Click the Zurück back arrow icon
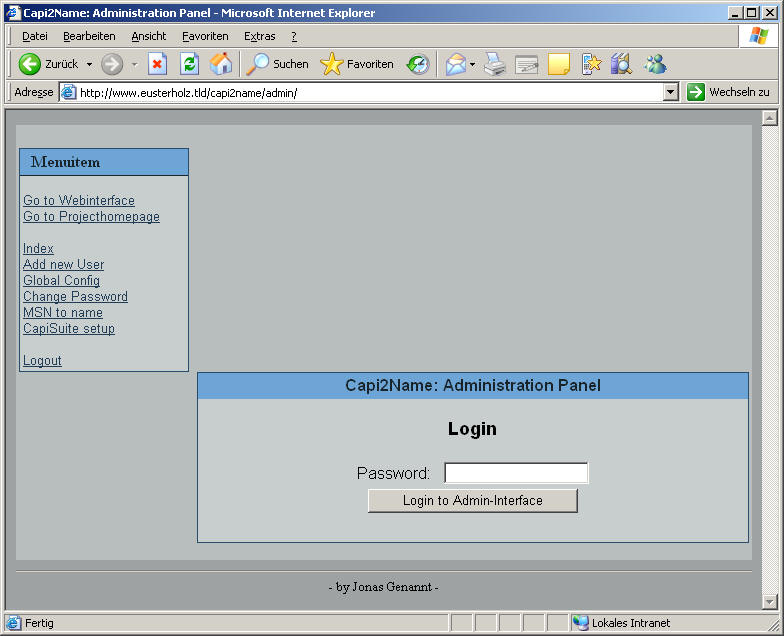 point(30,64)
